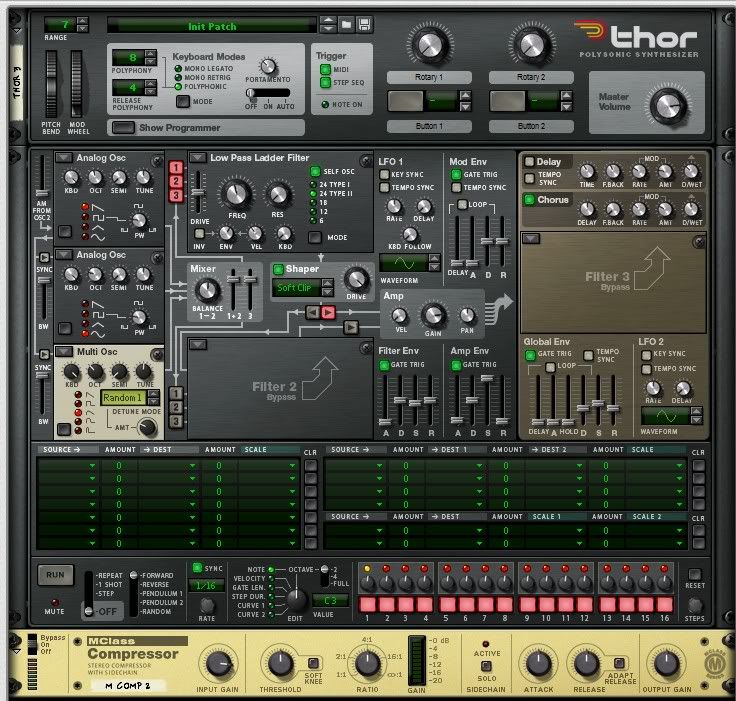
Task: Open Multi Osc type selector arrow
Action: (x=63, y=351)
